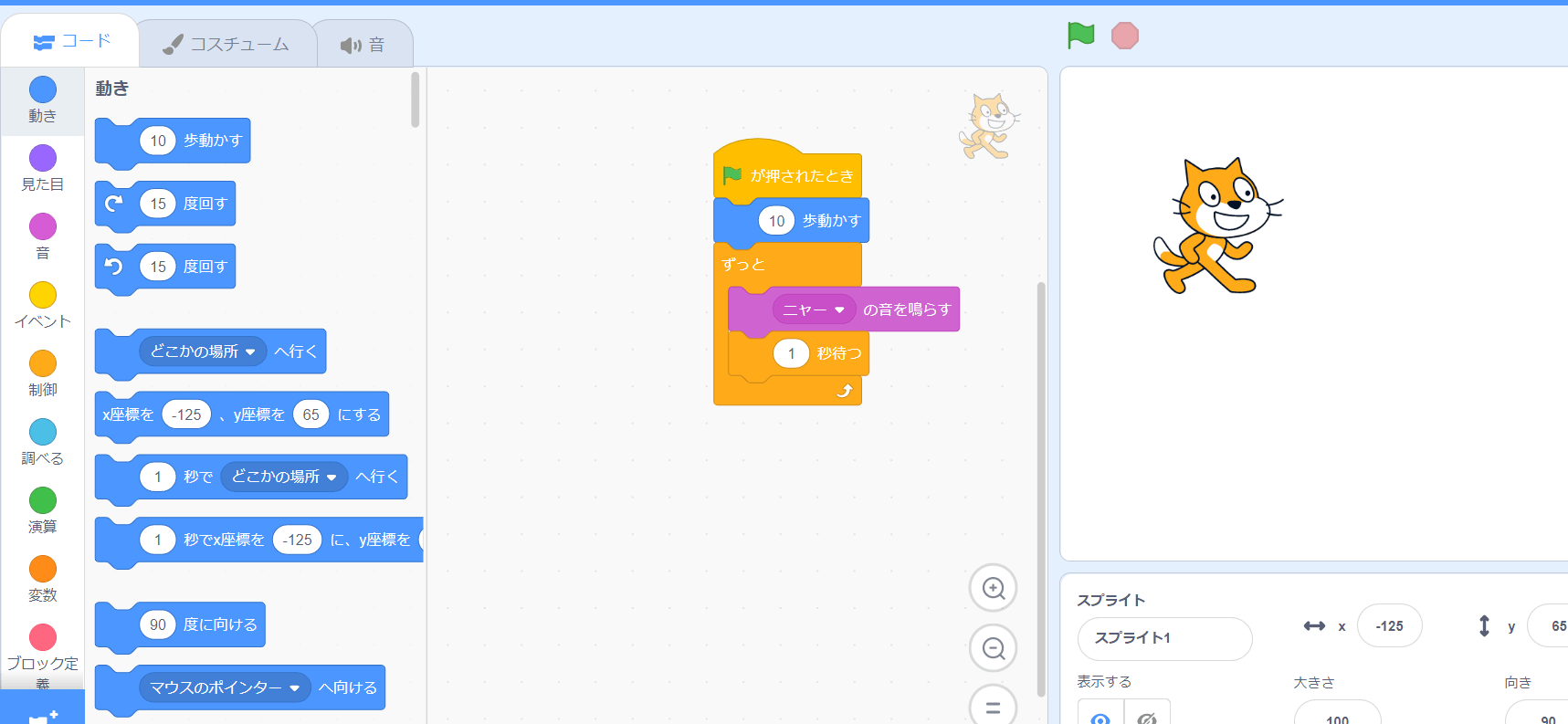The height and width of the screenshot is (724, 1568).
Task: Click the green flag icon in the hat block
Action: point(731,174)
